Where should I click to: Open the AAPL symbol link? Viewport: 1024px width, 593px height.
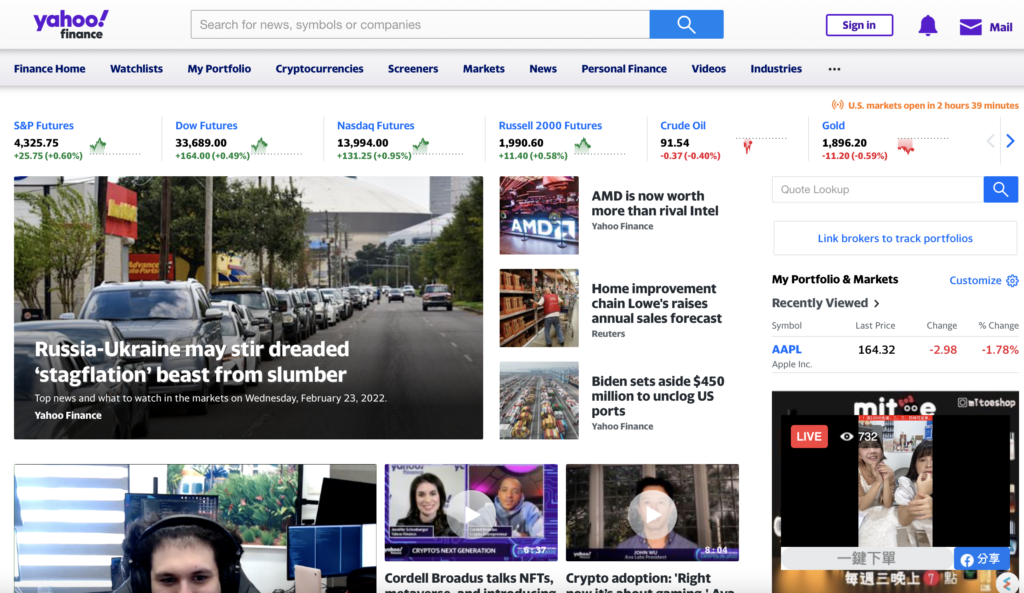tap(786, 349)
